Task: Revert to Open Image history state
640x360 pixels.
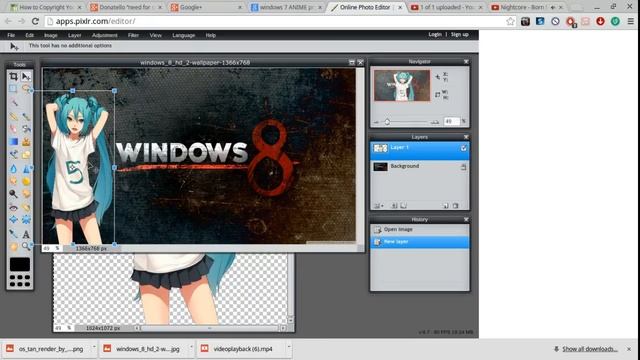Action: [x=420, y=229]
